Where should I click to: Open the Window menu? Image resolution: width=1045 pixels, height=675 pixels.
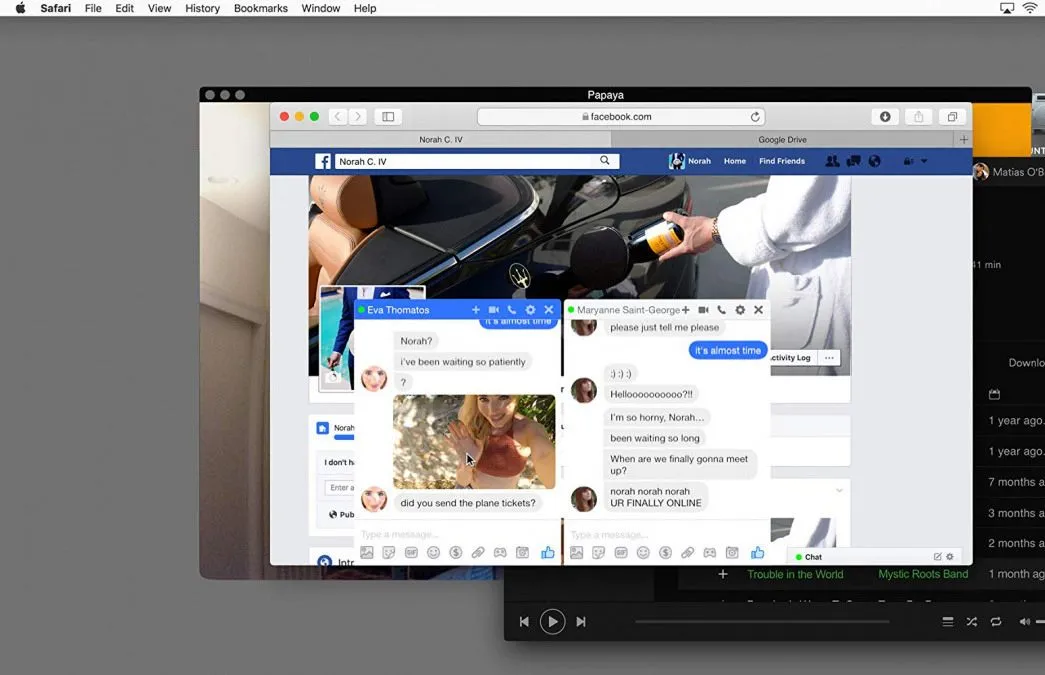tap(321, 8)
